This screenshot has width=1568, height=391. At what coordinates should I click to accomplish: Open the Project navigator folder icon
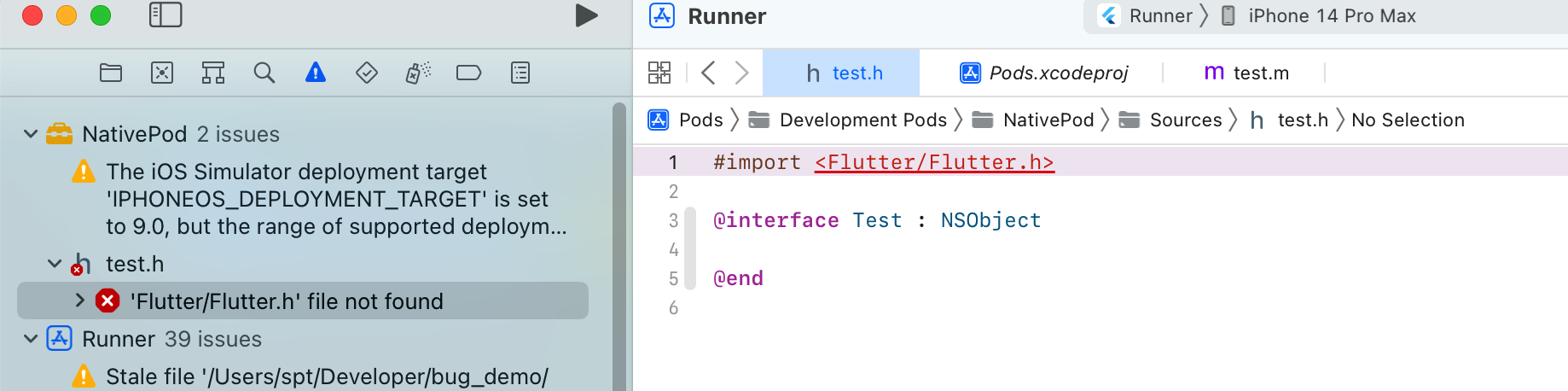(x=111, y=73)
